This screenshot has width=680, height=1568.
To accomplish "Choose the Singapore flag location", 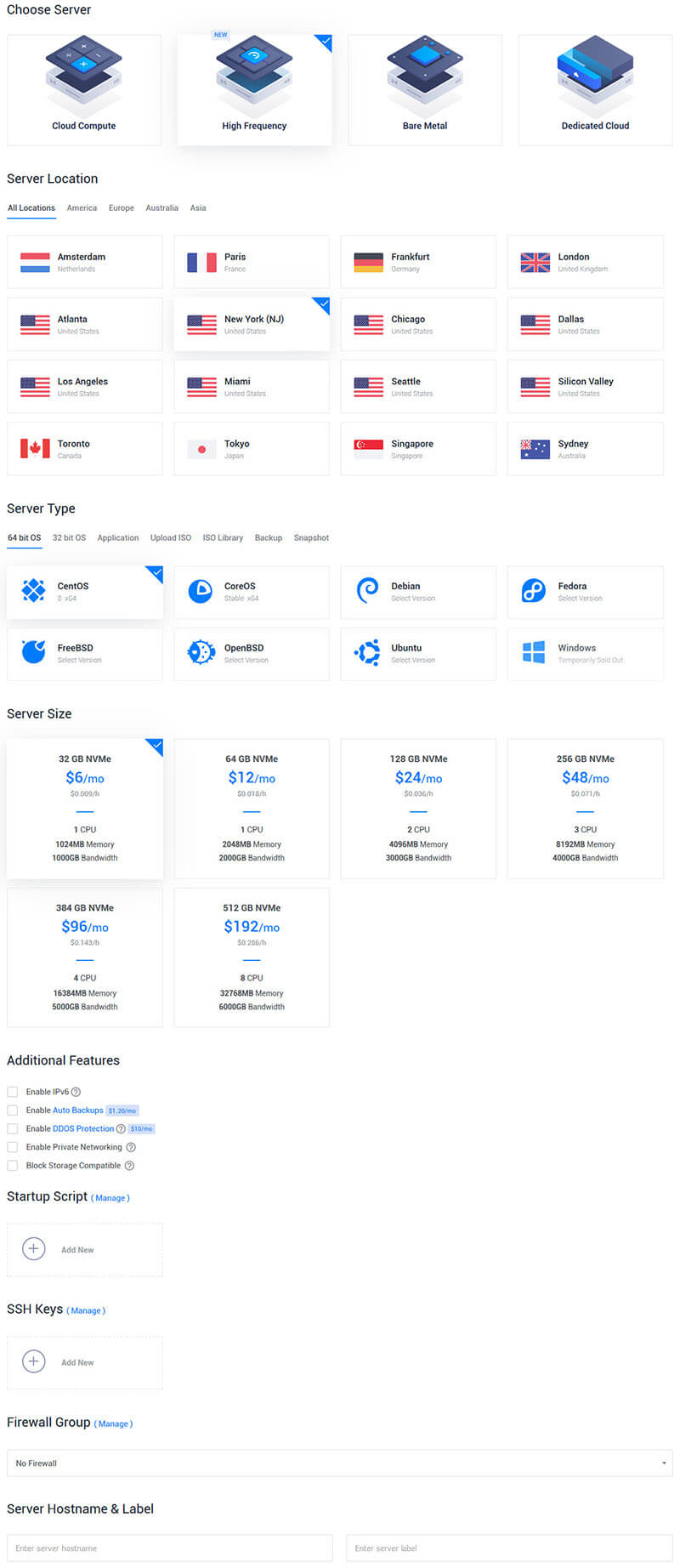I will click(x=368, y=449).
